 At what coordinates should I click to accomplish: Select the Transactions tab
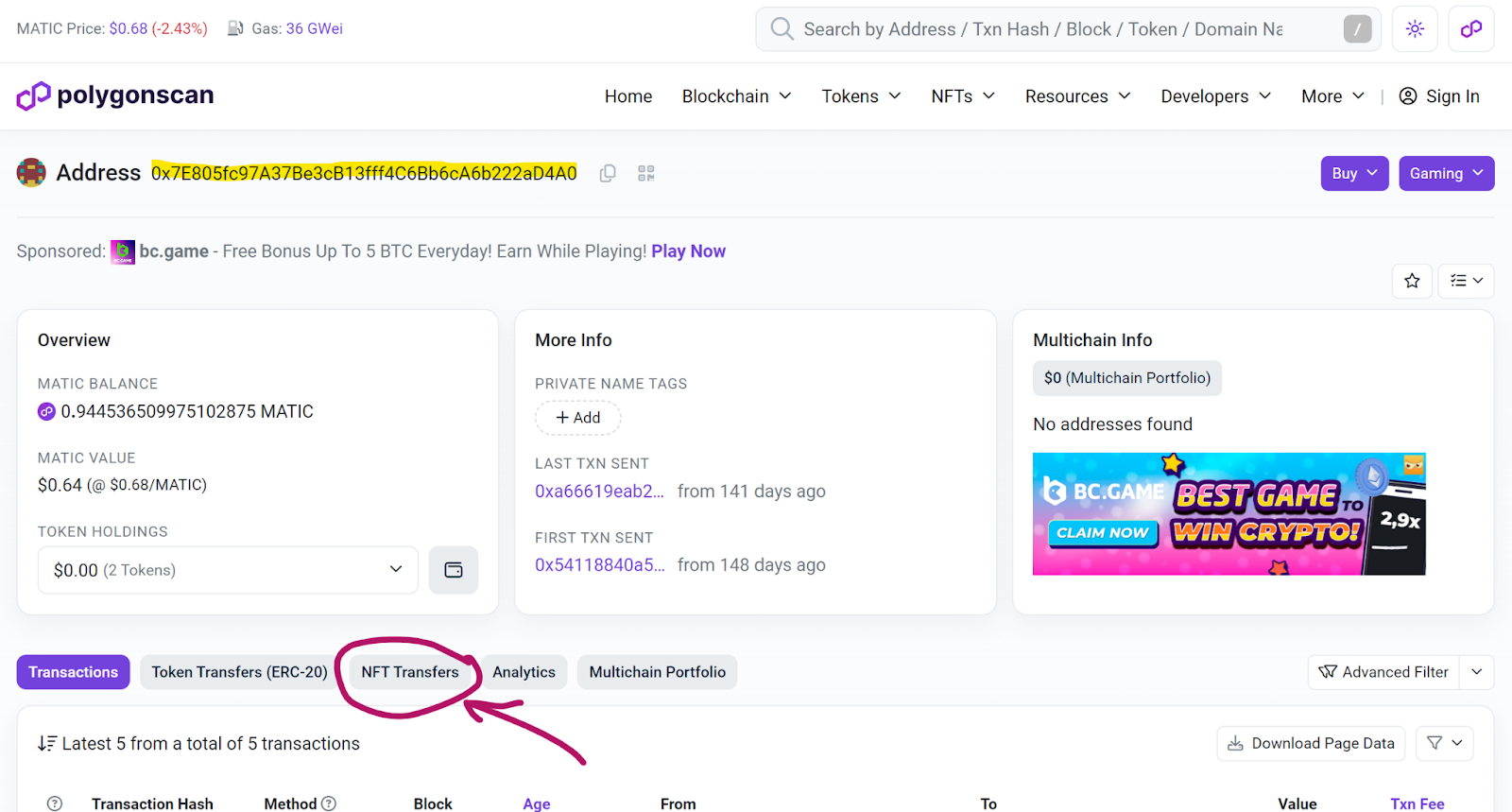click(x=73, y=672)
